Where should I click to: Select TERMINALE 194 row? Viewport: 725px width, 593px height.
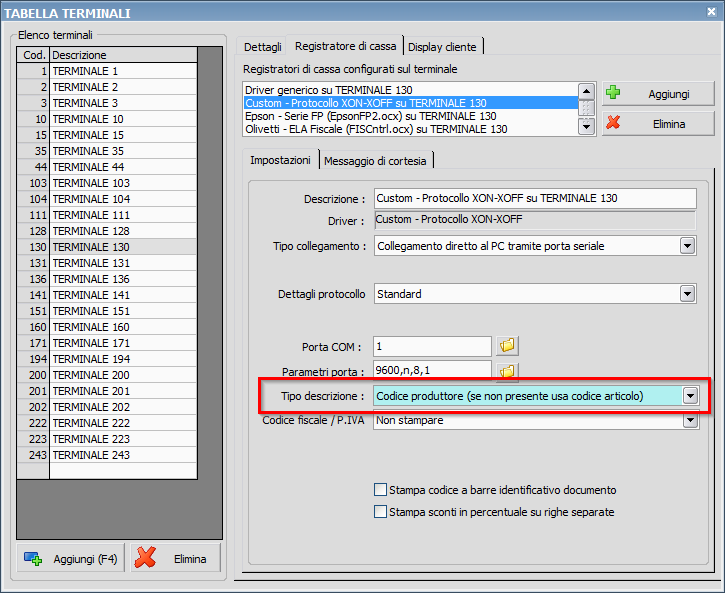[x=107, y=359]
